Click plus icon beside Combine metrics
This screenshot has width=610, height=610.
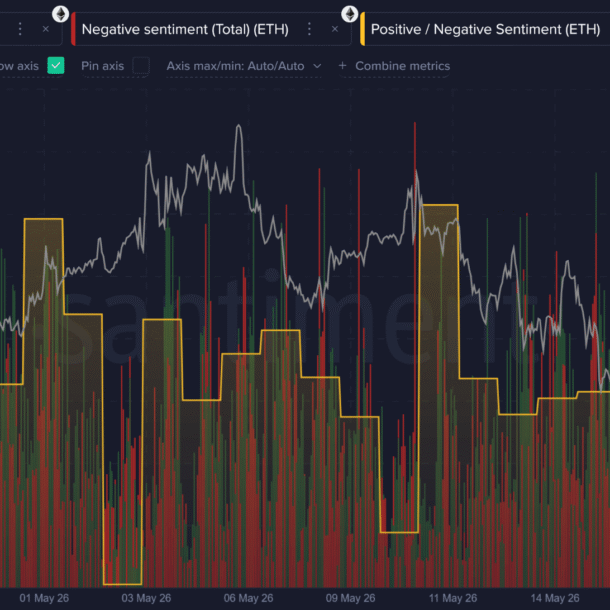point(342,66)
